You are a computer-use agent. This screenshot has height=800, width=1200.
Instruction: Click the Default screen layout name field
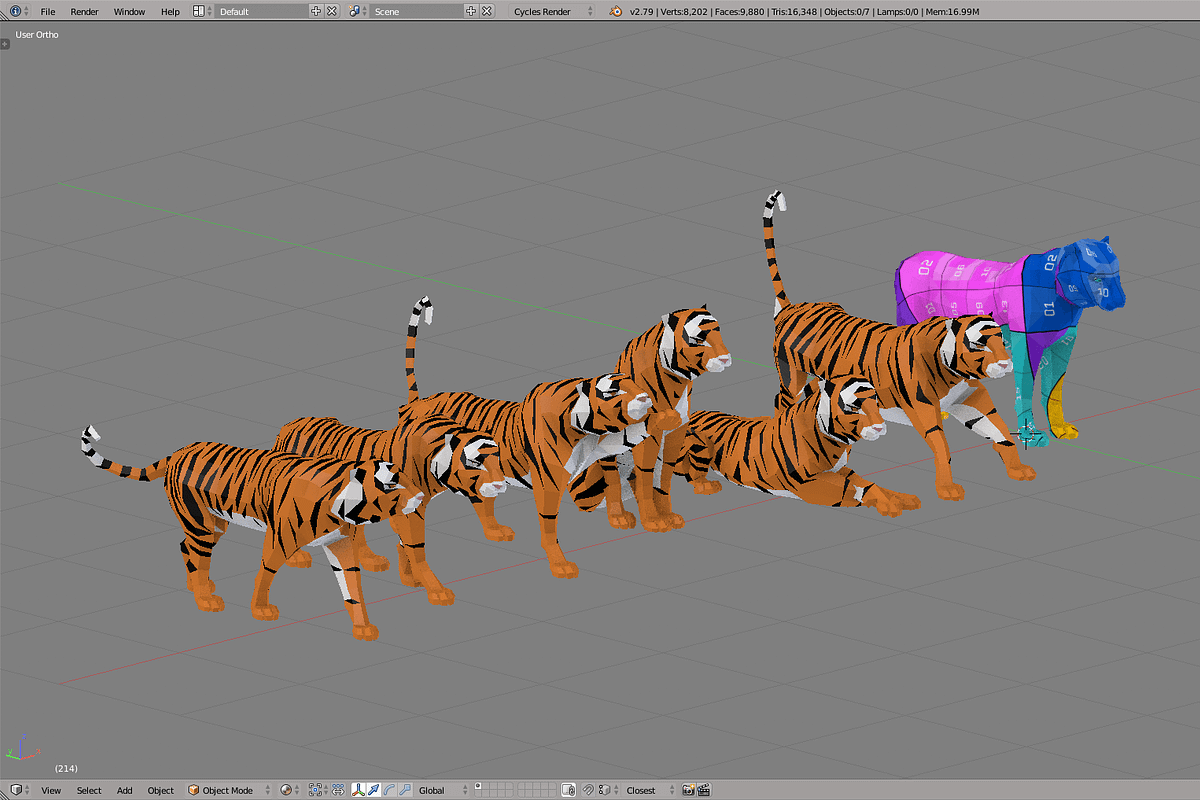coord(262,11)
